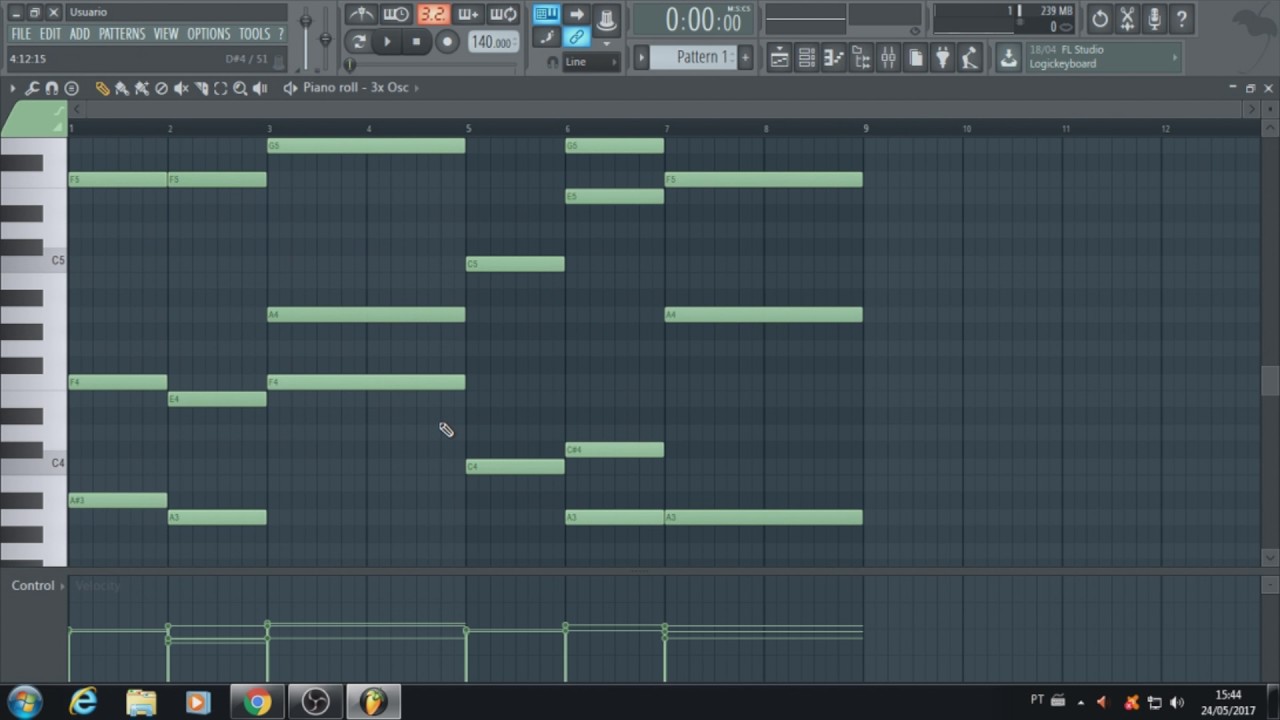Viewport: 1280px width, 720px height.
Task: Stop playback with the Stop button
Action: (x=417, y=42)
